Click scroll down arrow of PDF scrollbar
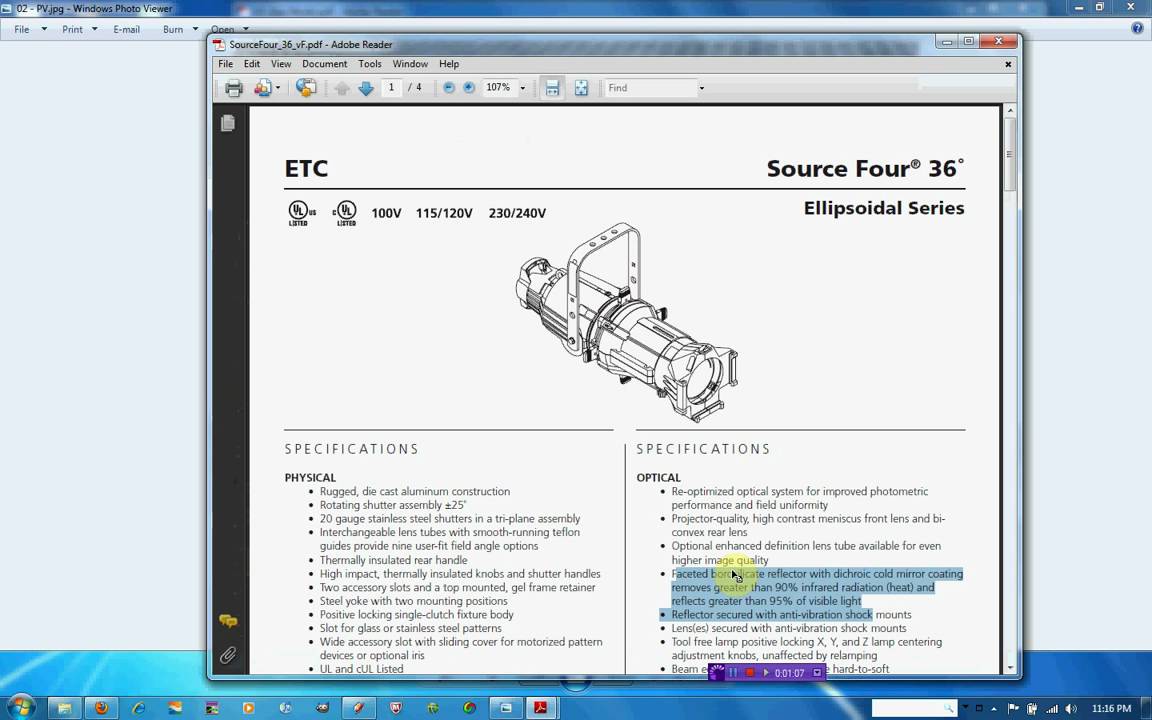Screen dimensions: 1152x720 coord(1010,668)
